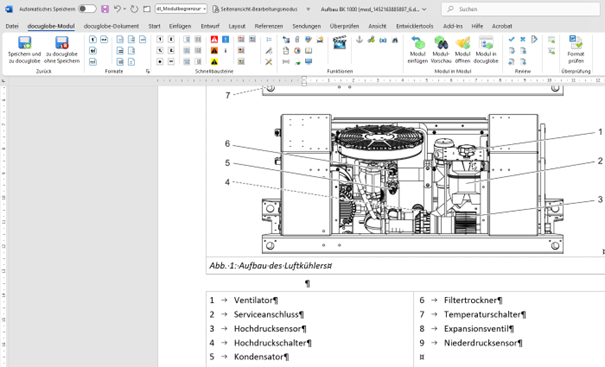Open the undo history dropdown arrow
The image size is (605, 367).
pyautogui.click(x=125, y=9)
